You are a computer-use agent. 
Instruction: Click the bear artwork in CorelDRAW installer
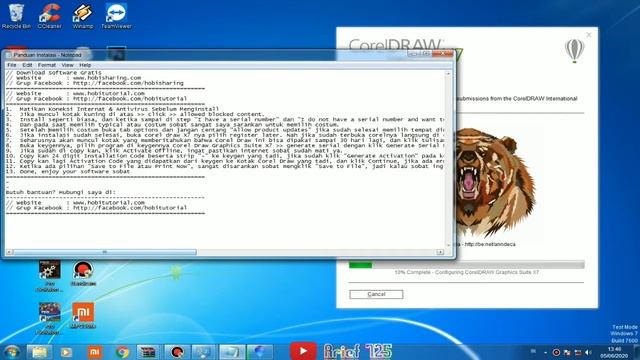[x=495, y=182]
